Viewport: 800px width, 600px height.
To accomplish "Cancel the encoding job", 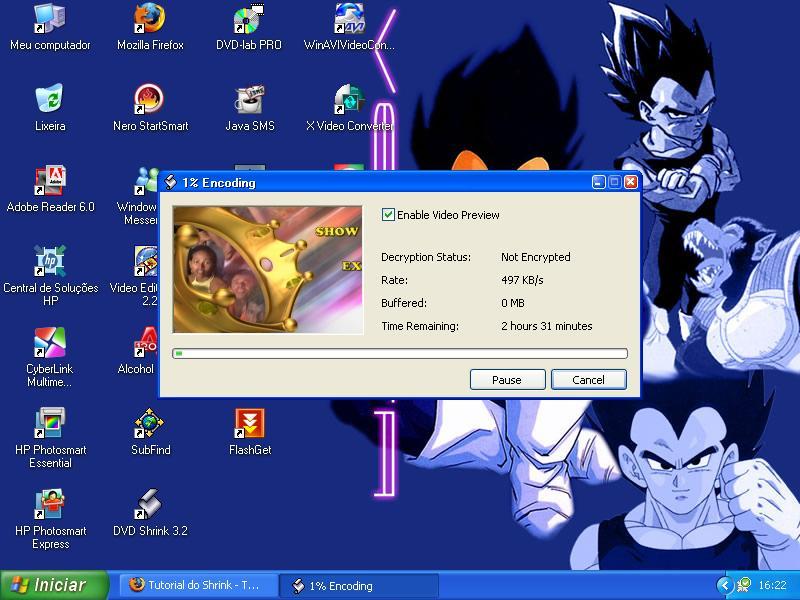I will coord(588,380).
